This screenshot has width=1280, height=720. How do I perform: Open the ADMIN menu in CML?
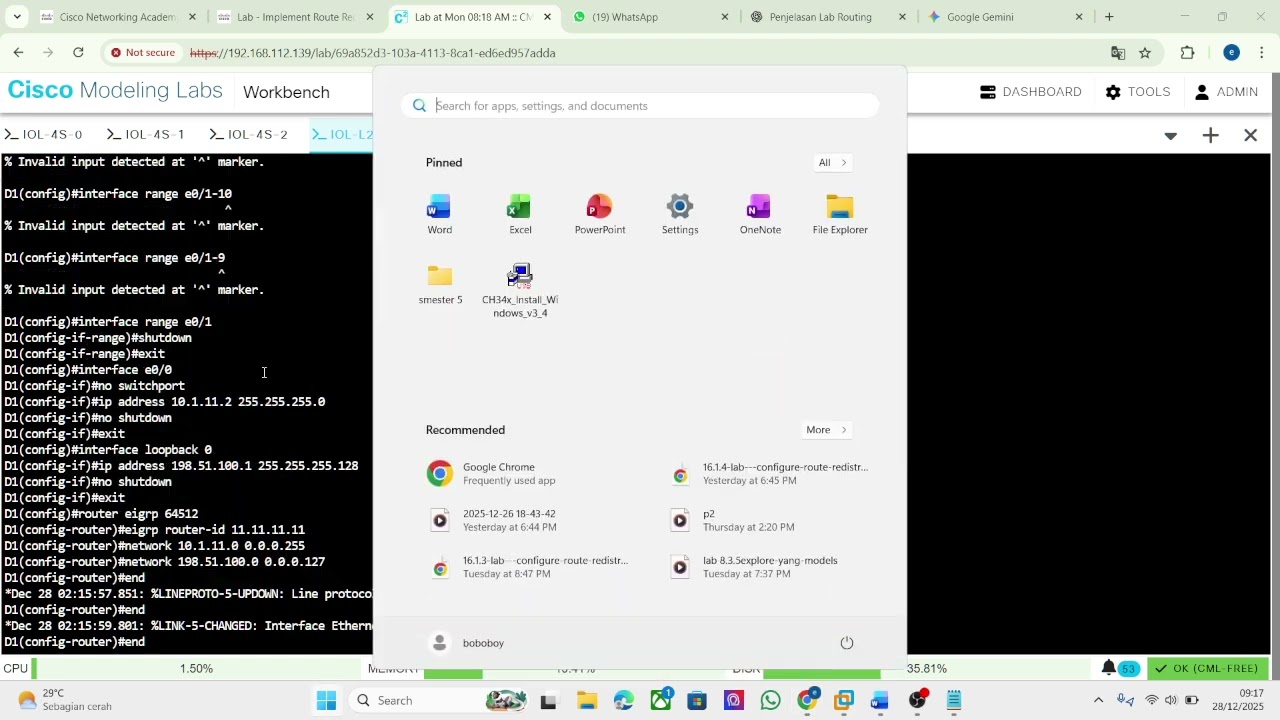coord(1226,92)
